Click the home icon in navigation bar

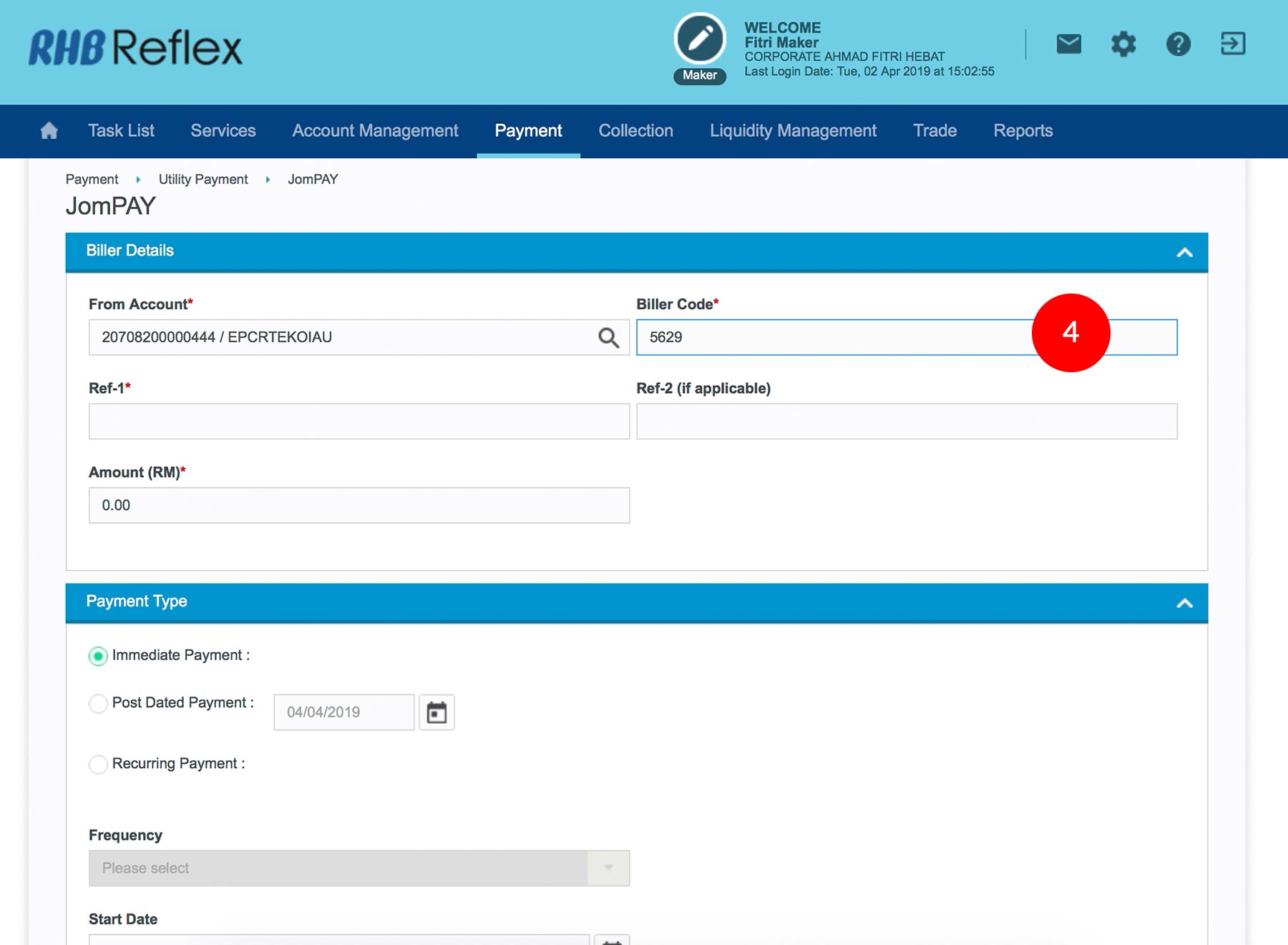pyautogui.click(x=49, y=131)
